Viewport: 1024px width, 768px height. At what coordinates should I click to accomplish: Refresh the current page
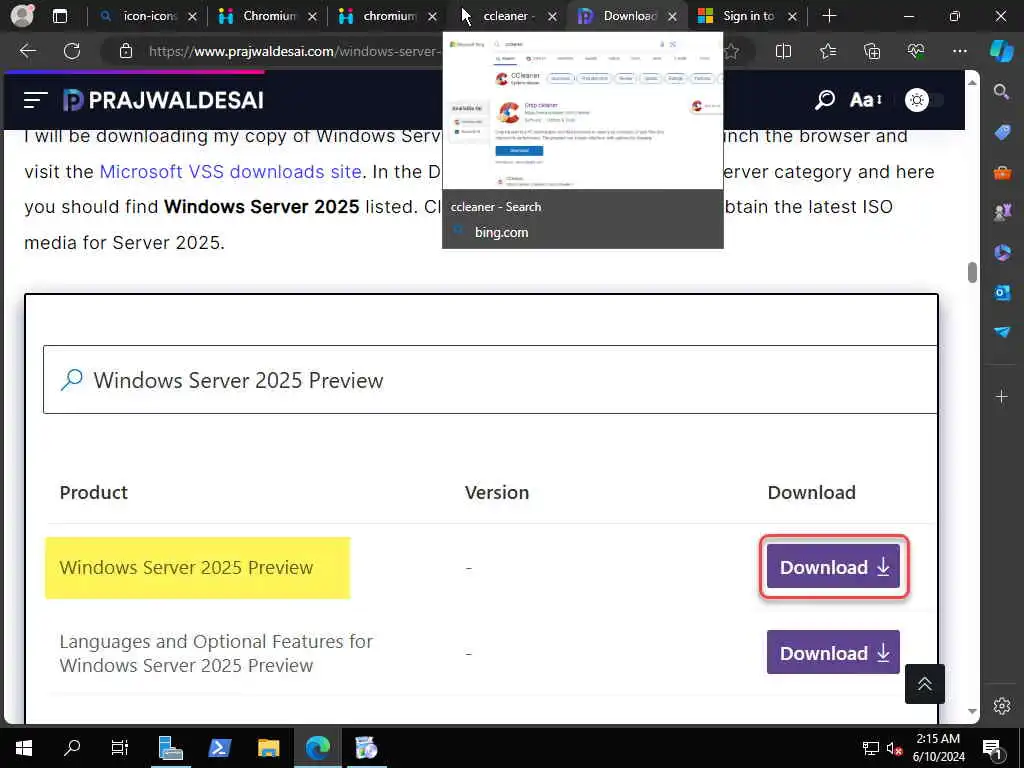(72, 51)
